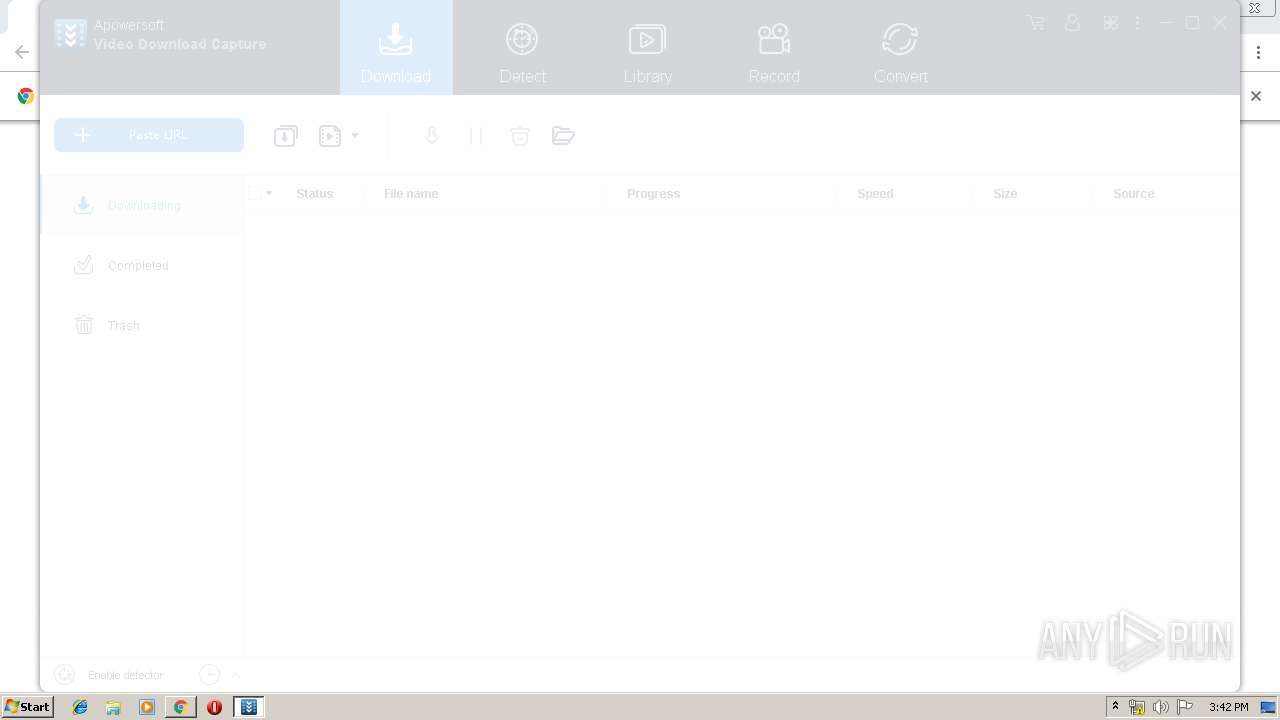Click the Apowersoft logo icon
This screenshot has width=1280, height=720.
point(70,34)
